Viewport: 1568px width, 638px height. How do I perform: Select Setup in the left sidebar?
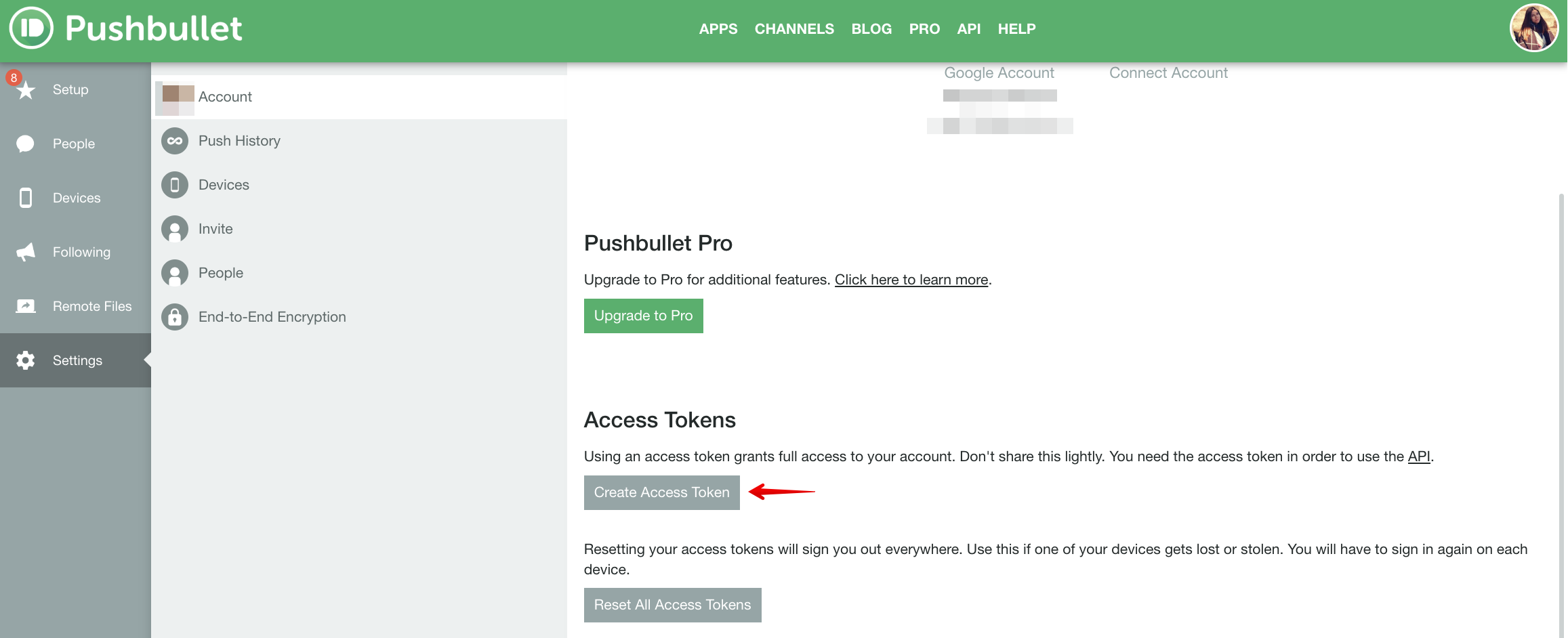coord(70,89)
